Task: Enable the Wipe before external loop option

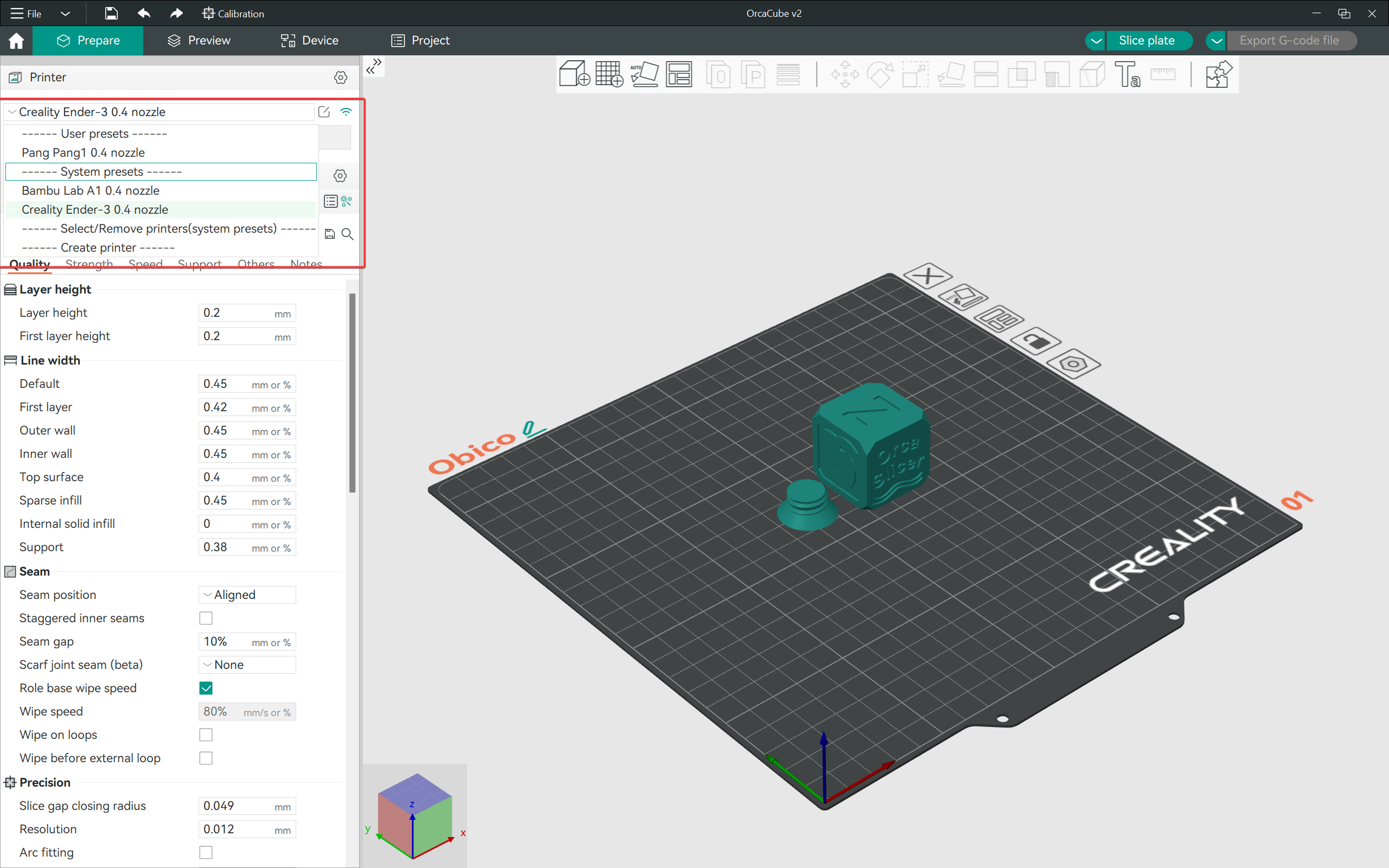Action: (x=206, y=758)
